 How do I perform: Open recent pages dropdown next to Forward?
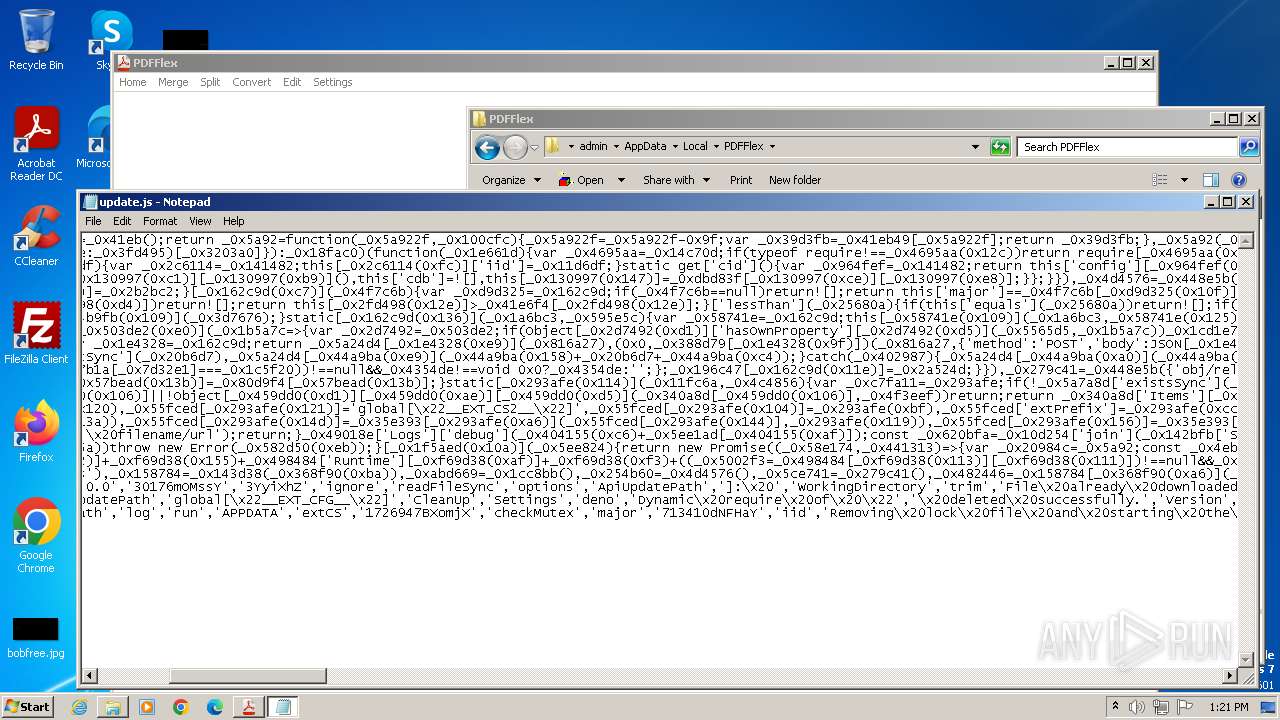(x=535, y=147)
